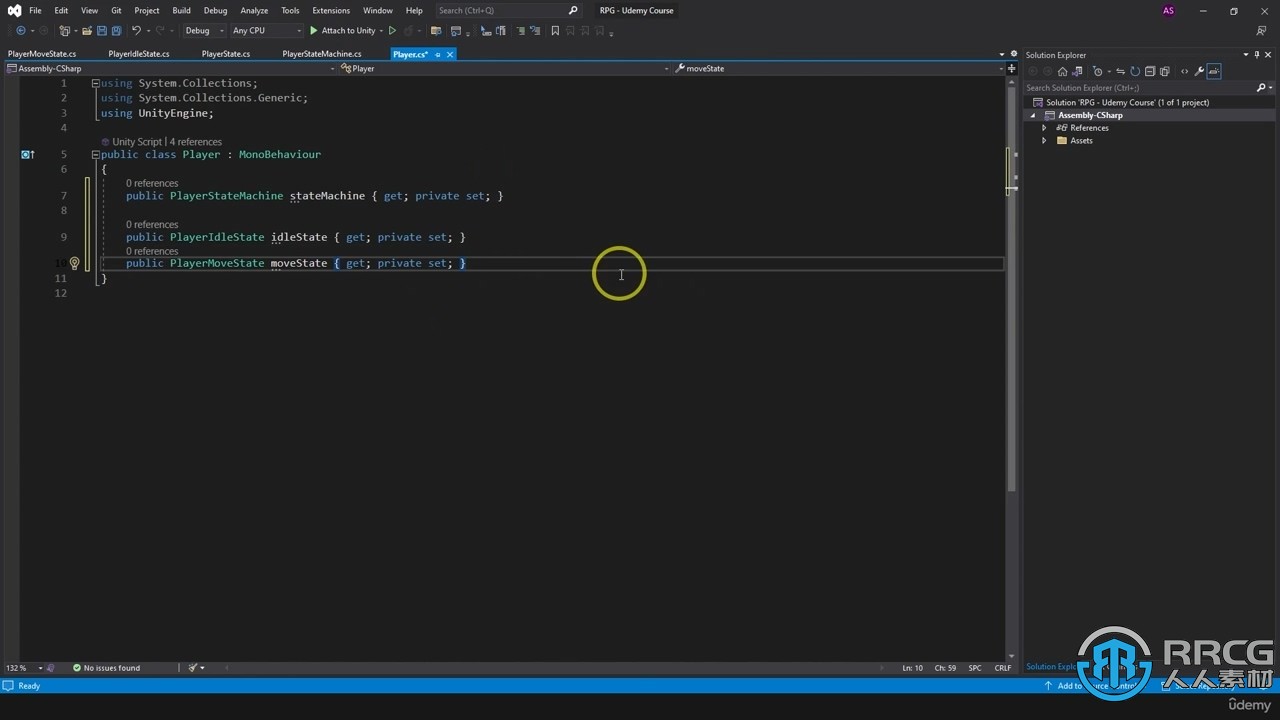Toggle pin on the Player.cs tab
Screen dimensions: 1280x720
tap(437, 54)
